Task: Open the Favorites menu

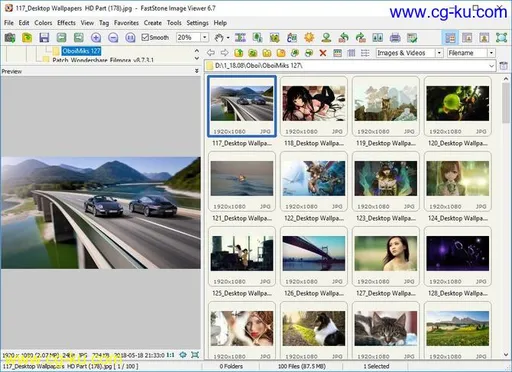Action: click(x=126, y=23)
